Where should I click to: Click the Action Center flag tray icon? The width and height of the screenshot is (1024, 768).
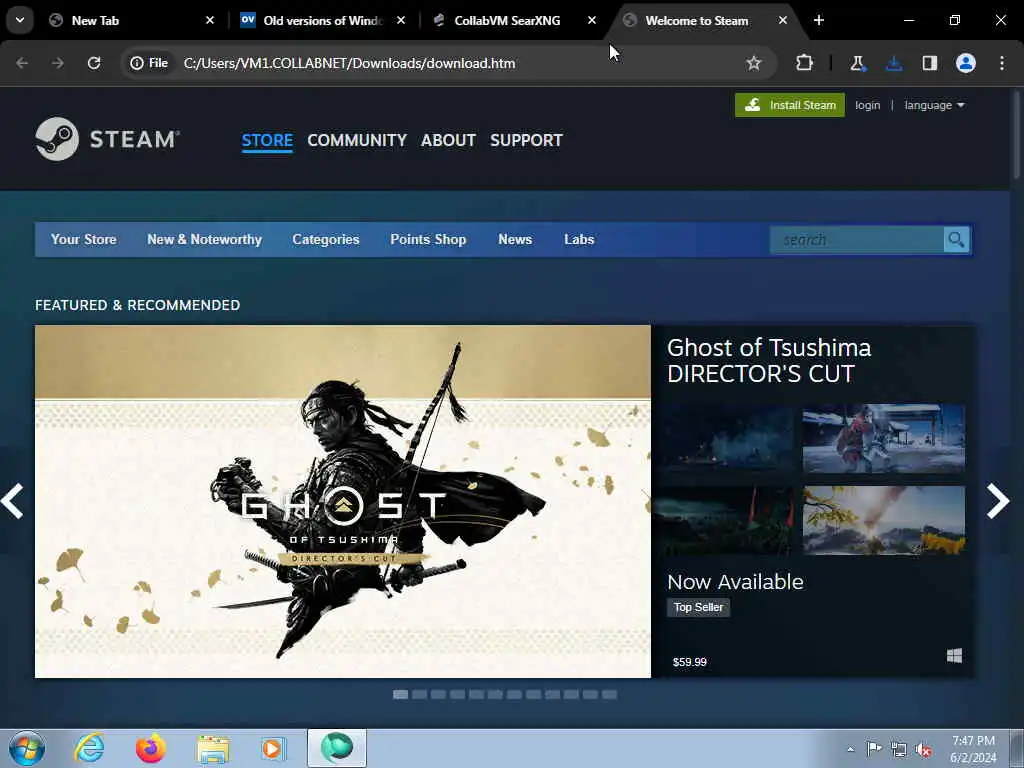(874, 749)
